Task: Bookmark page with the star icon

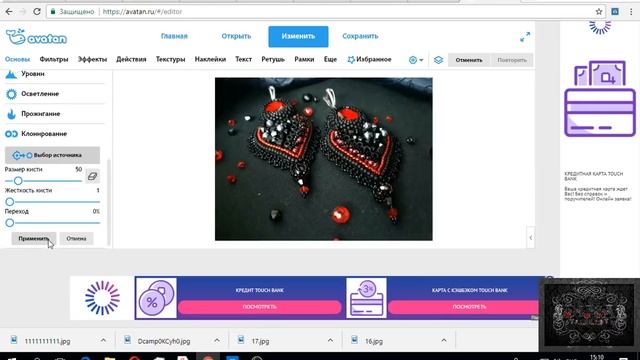Action: pos(599,11)
